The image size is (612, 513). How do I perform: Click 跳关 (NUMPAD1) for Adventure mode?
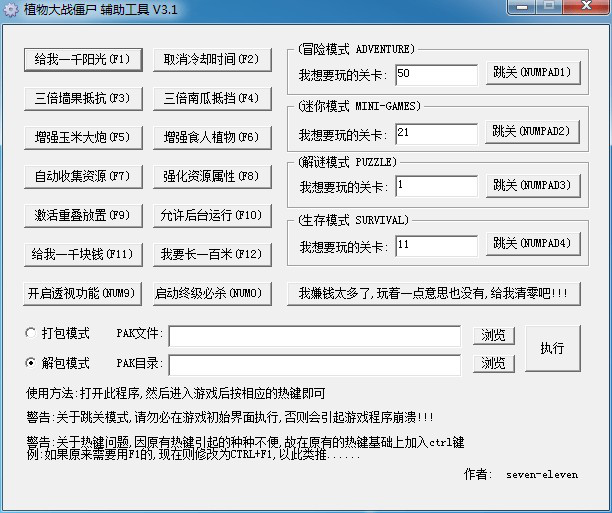[x=533, y=73]
